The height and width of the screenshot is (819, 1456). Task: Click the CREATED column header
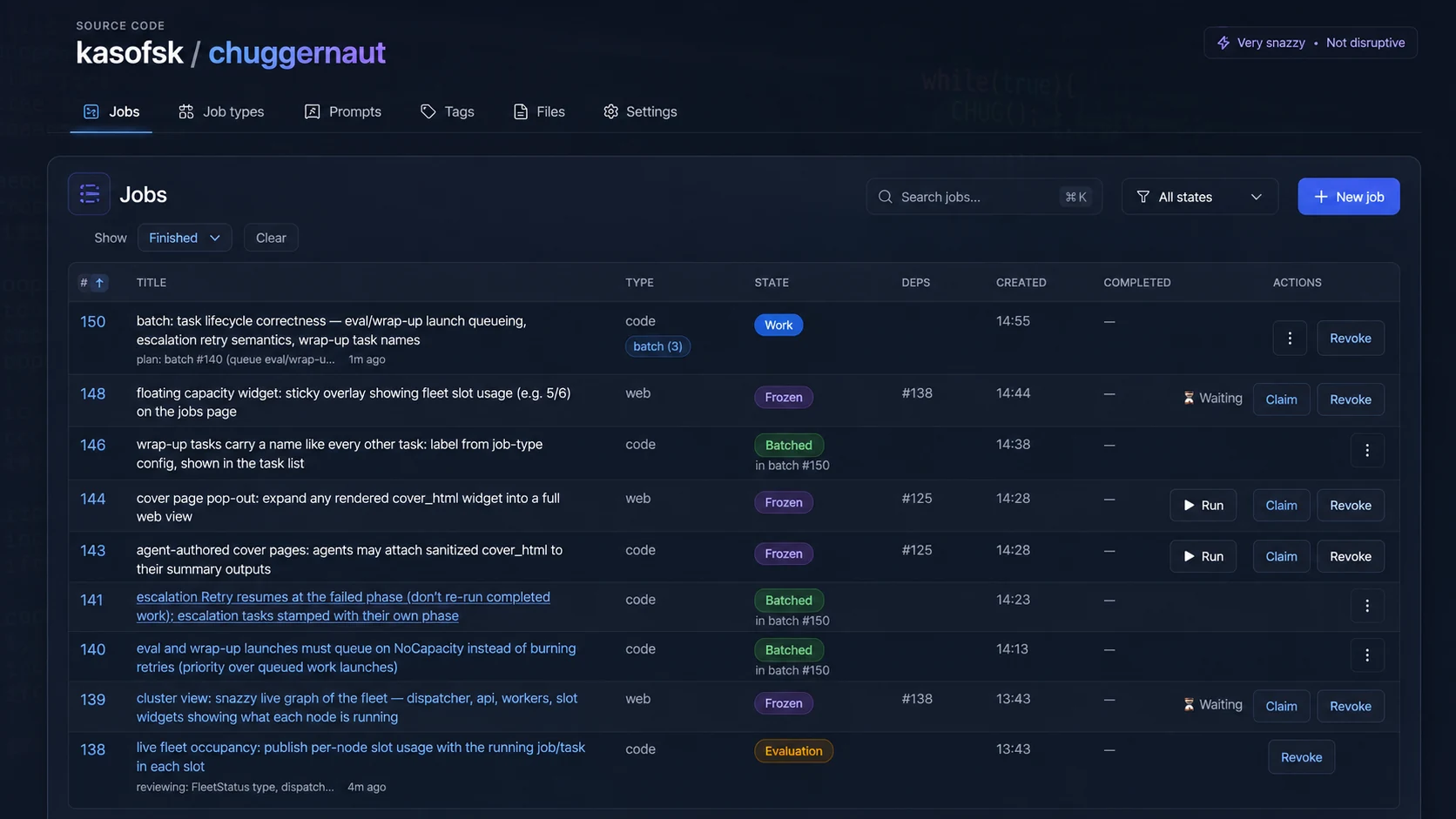[x=1021, y=283]
